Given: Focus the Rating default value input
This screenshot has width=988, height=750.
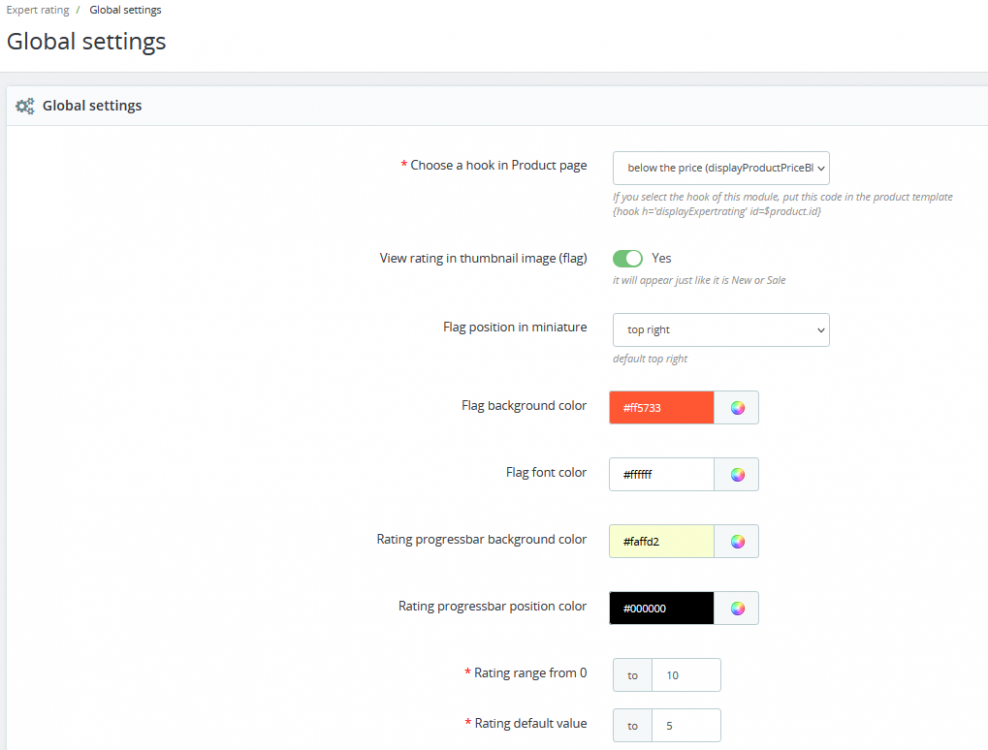Looking at the screenshot, I should point(686,725).
